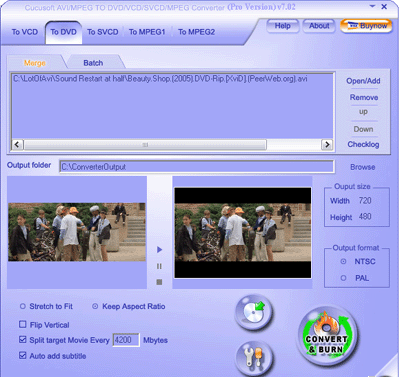The height and width of the screenshot is (377, 400).
Task: Move the file up in list
Action: click(363, 112)
